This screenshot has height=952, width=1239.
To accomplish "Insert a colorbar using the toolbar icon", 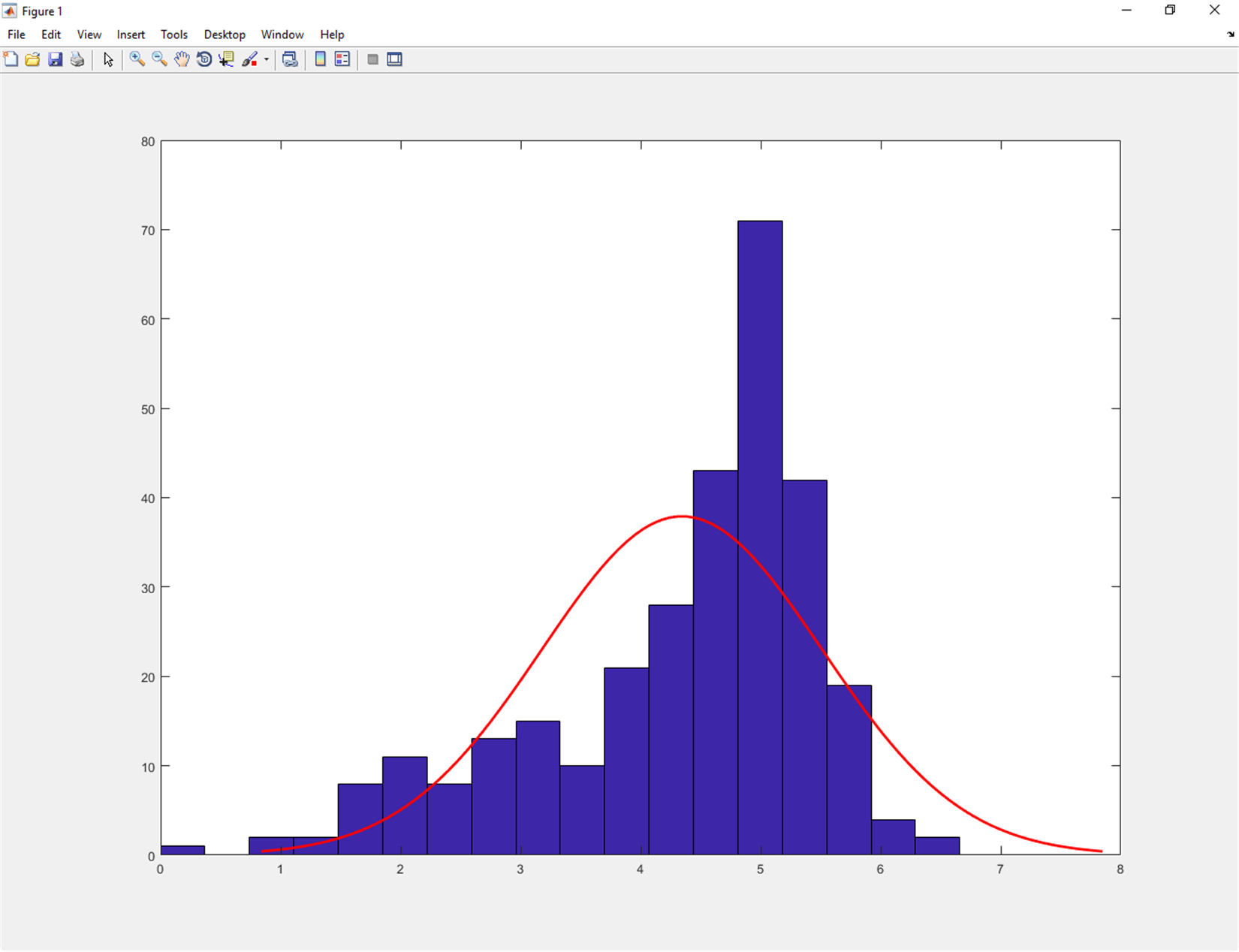I will click(321, 59).
